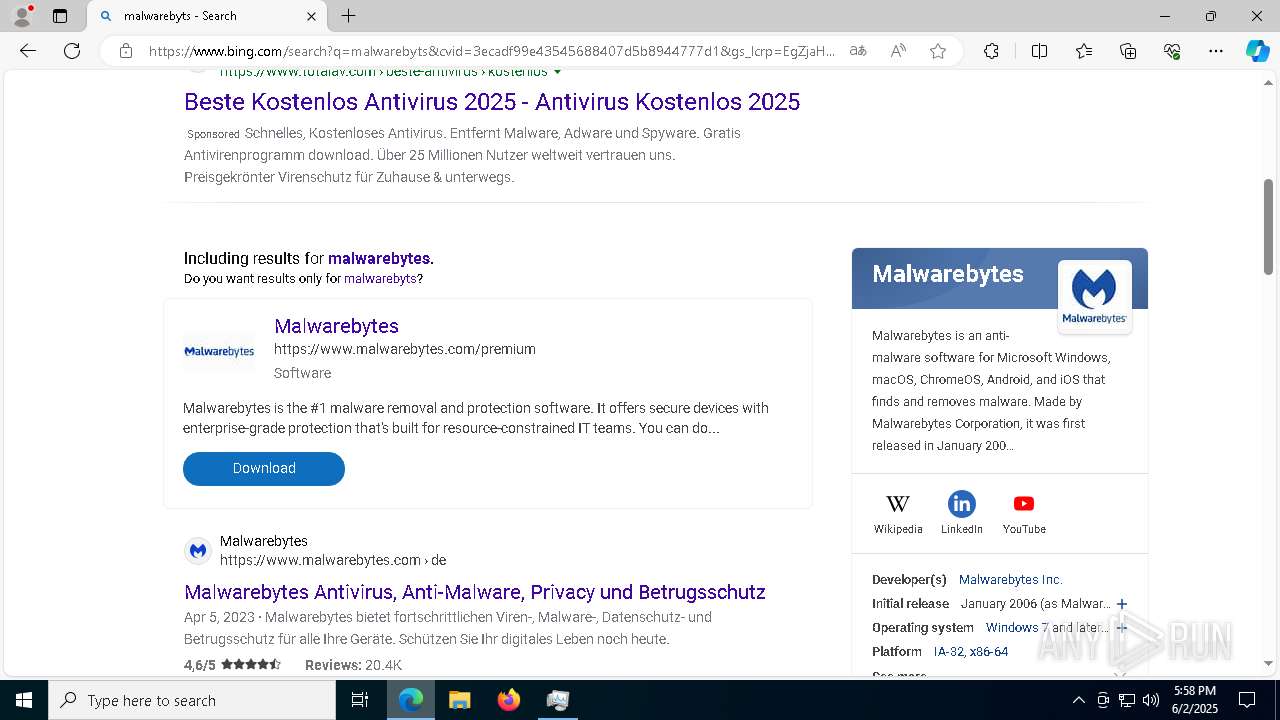Open the browser profile icon
The width and height of the screenshot is (1280, 720).
[x=21, y=16]
